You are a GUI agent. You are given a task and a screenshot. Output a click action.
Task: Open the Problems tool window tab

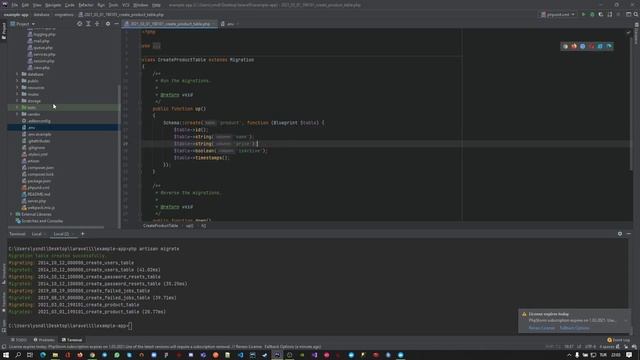(x=44, y=340)
